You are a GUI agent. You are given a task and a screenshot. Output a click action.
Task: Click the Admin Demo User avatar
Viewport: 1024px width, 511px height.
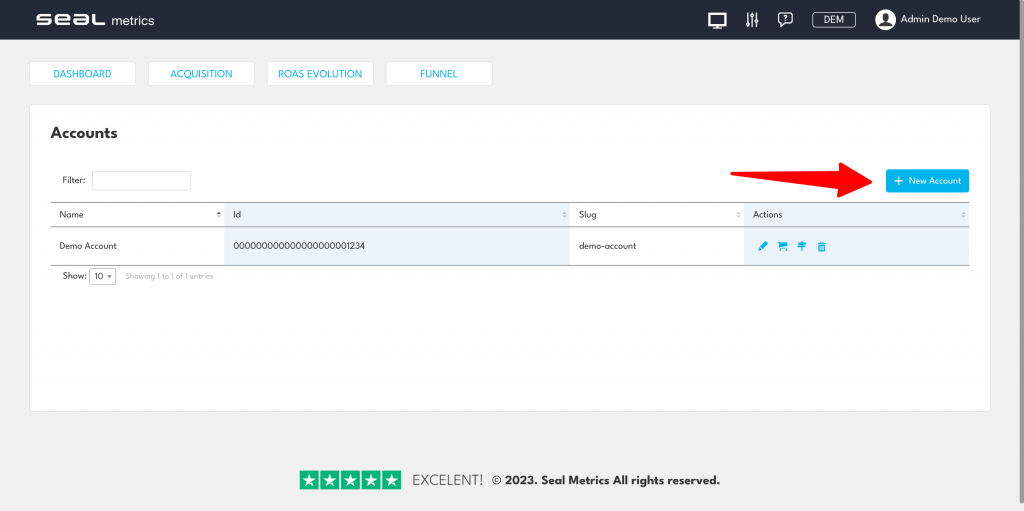point(885,20)
